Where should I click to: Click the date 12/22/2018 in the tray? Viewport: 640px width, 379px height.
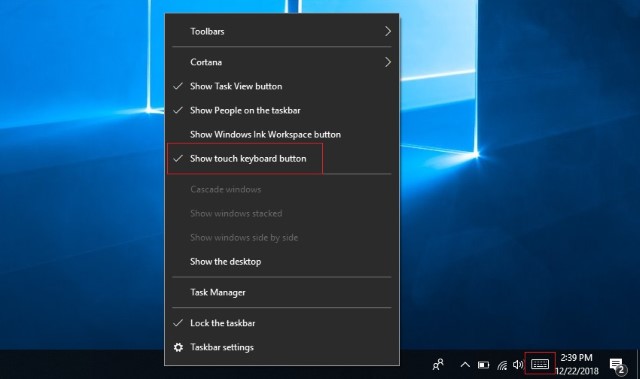pyautogui.click(x=576, y=371)
